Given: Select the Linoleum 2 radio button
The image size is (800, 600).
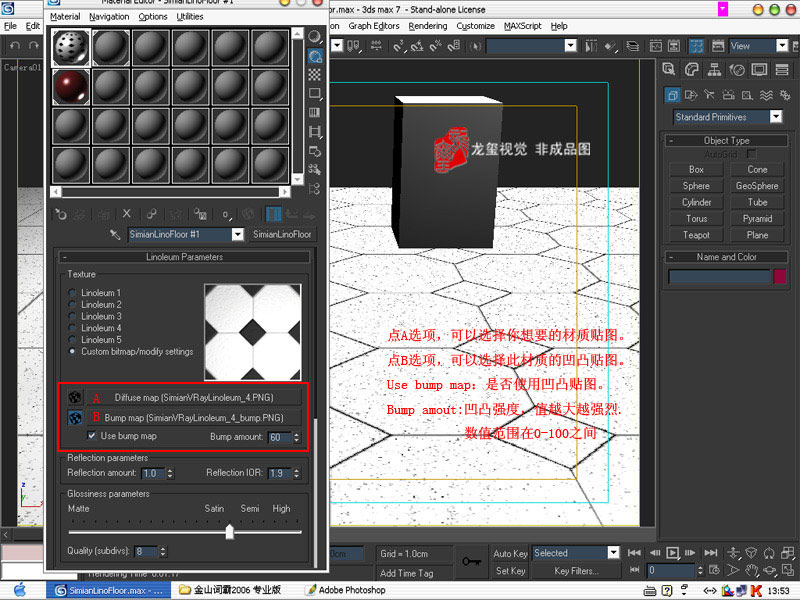Looking at the screenshot, I should coord(72,305).
